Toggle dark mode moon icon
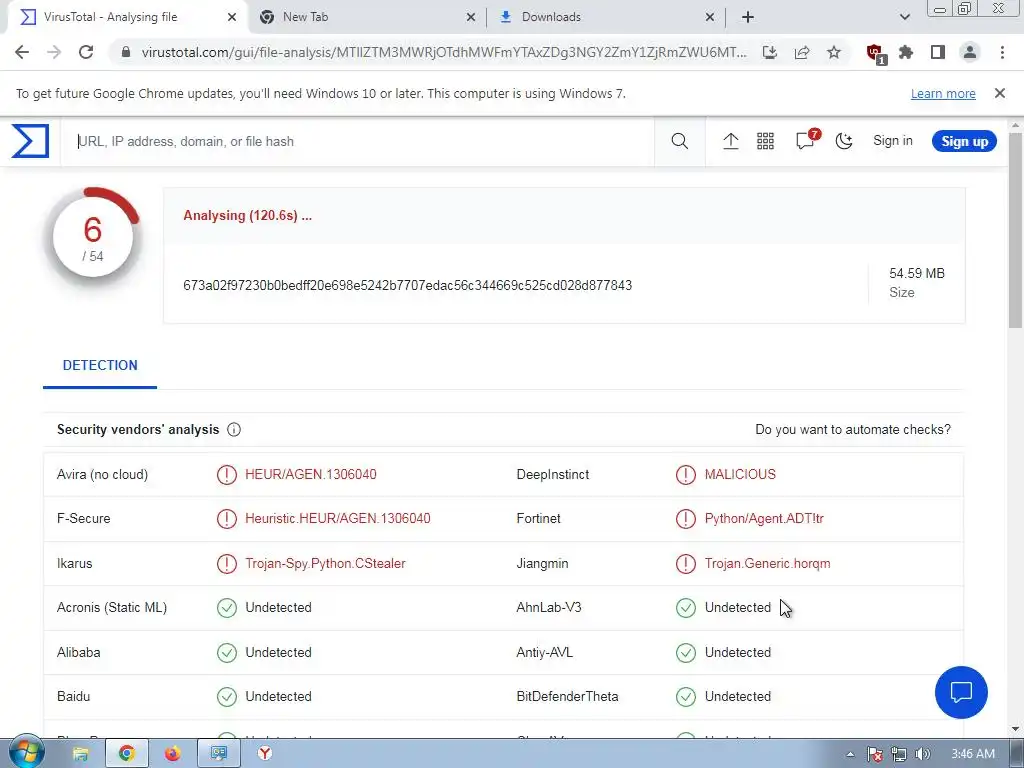1024x768 pixels. pos(844,141)
